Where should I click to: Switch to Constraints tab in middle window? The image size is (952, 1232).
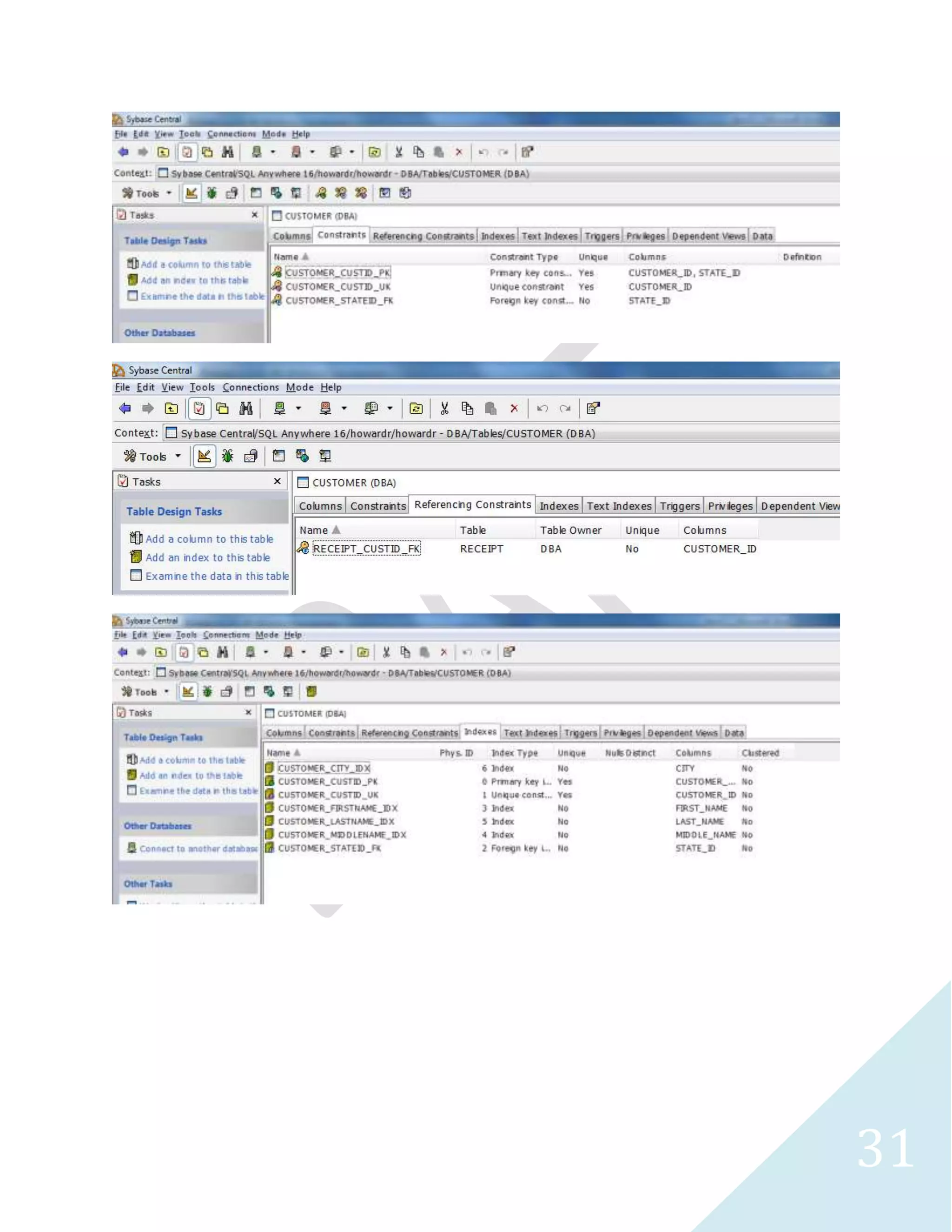(378, 506)
